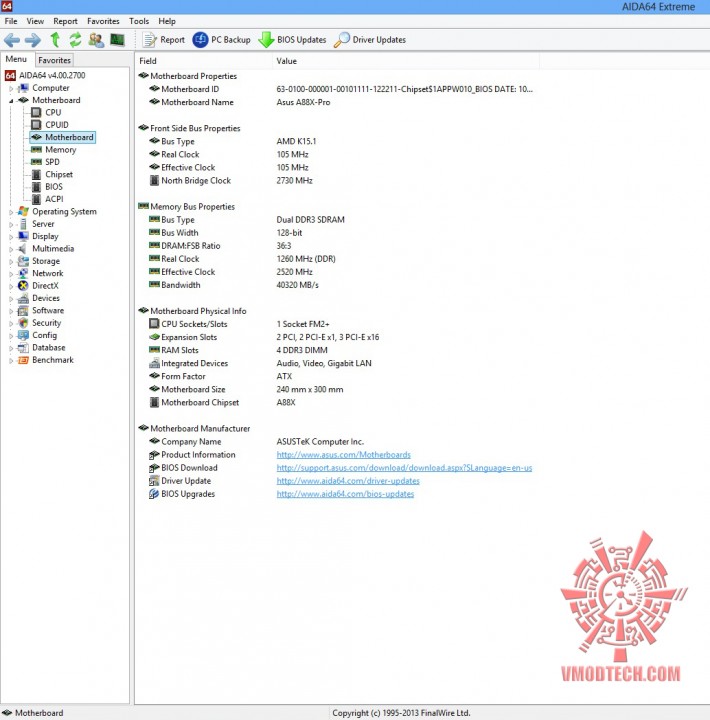710x720 pixels.
Task: Click the Field column header
Action: [x=203, y=61]
